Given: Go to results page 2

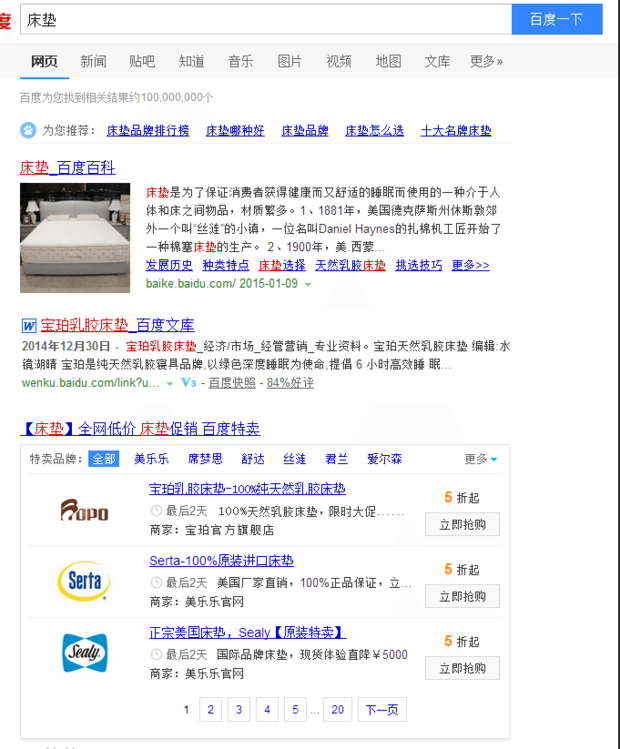Looking at the screenshot, I should pyautogui.click(x=211, y=709).
